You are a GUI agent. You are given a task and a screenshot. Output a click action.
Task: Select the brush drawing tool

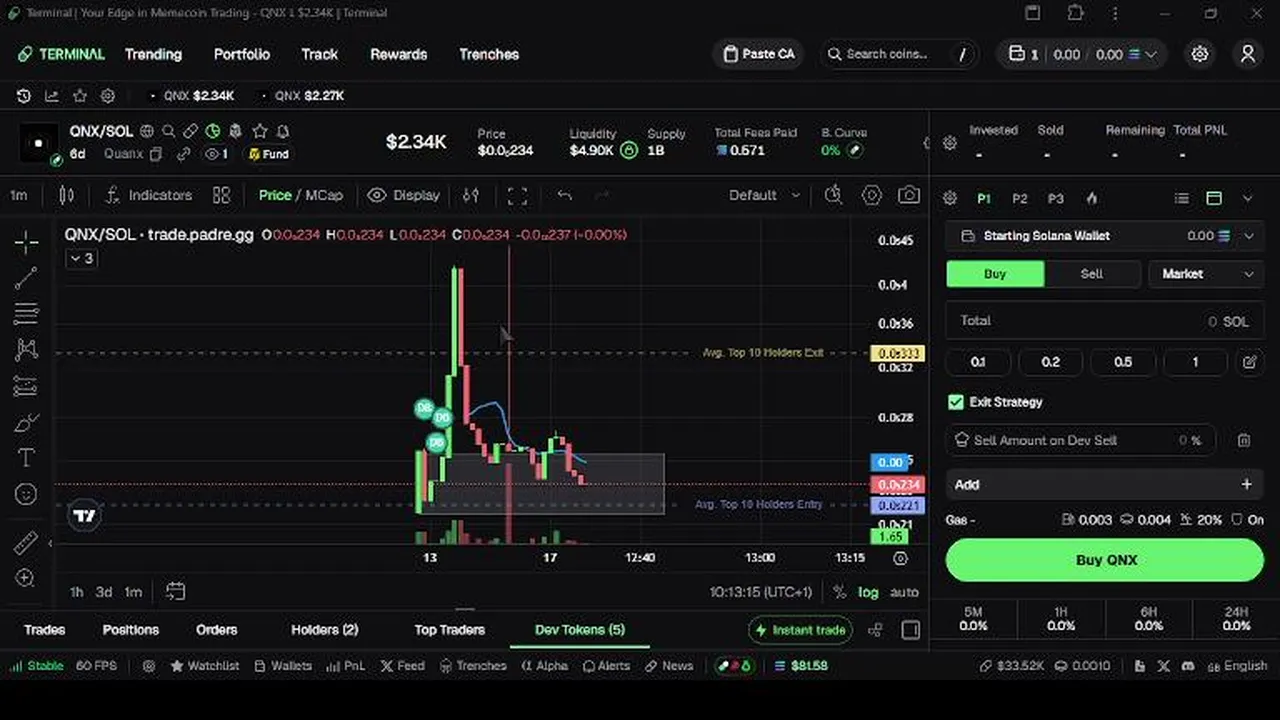click(x=27, y=422)
